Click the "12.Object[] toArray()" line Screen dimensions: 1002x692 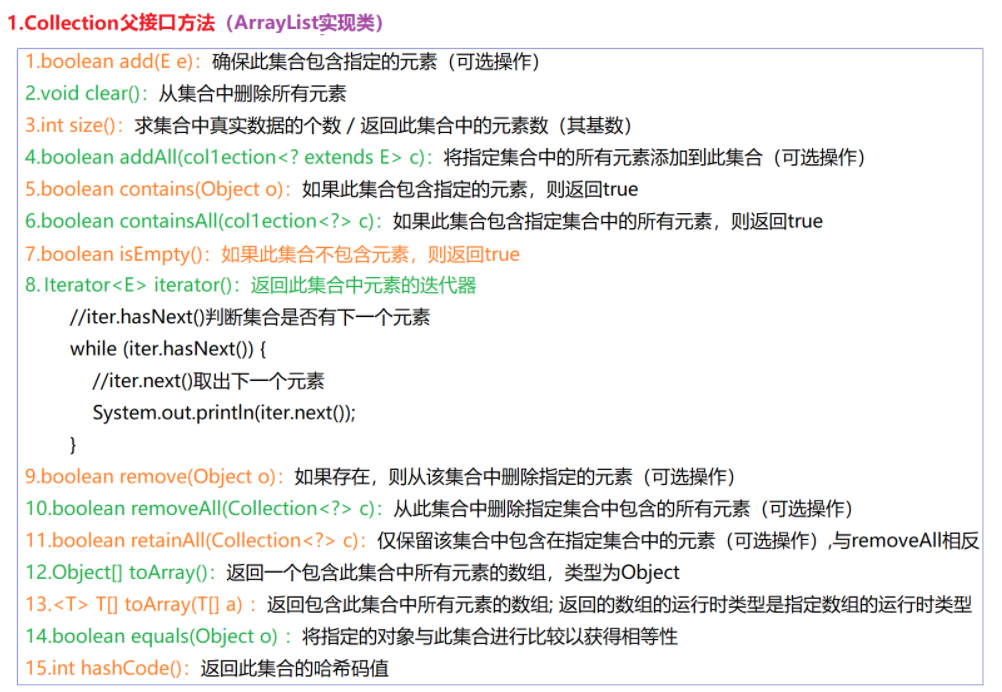(x=121, y=573)
